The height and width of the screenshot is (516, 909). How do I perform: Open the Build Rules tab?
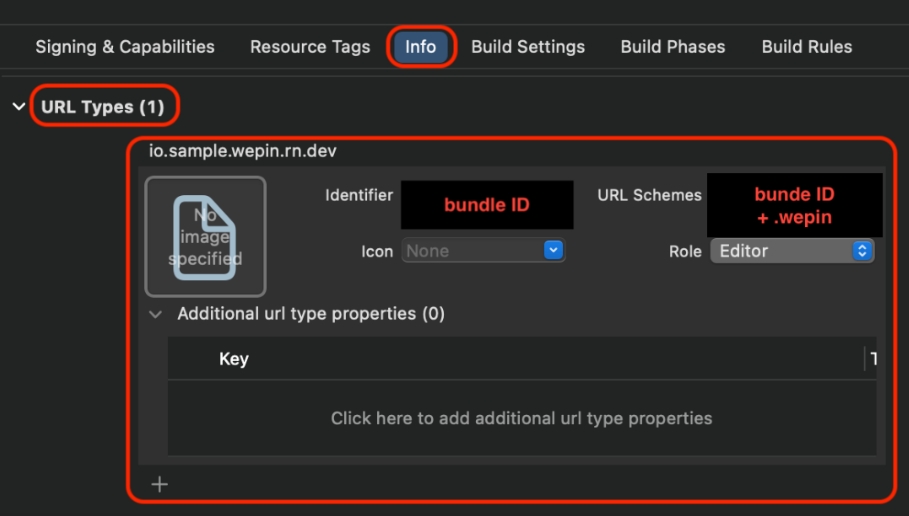807,47
